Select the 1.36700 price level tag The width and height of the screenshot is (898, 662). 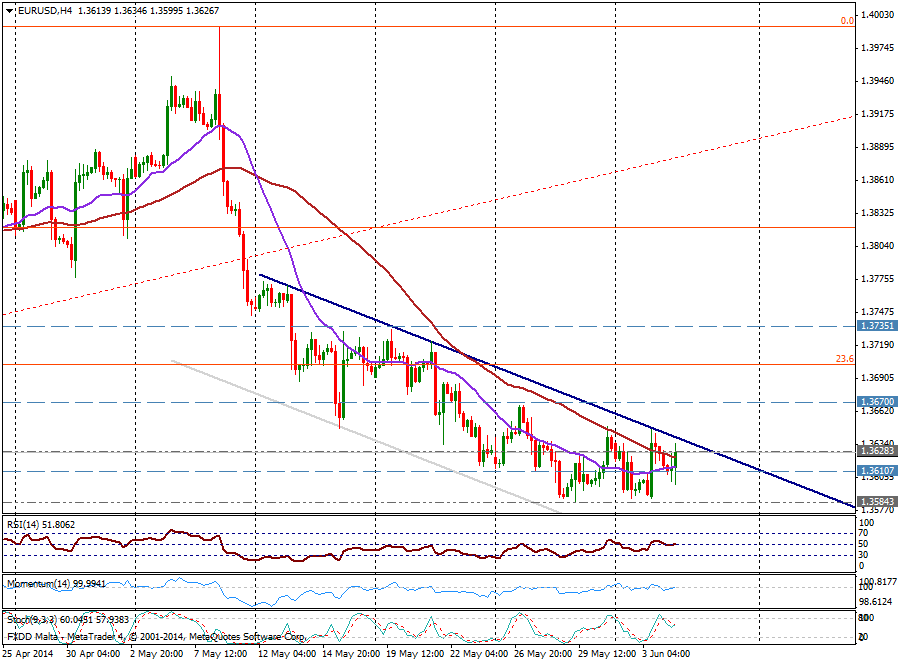point(874,401)
